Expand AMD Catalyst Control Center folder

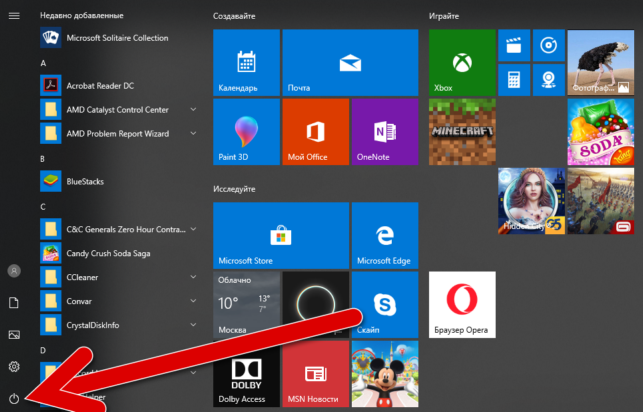(193, 109)
